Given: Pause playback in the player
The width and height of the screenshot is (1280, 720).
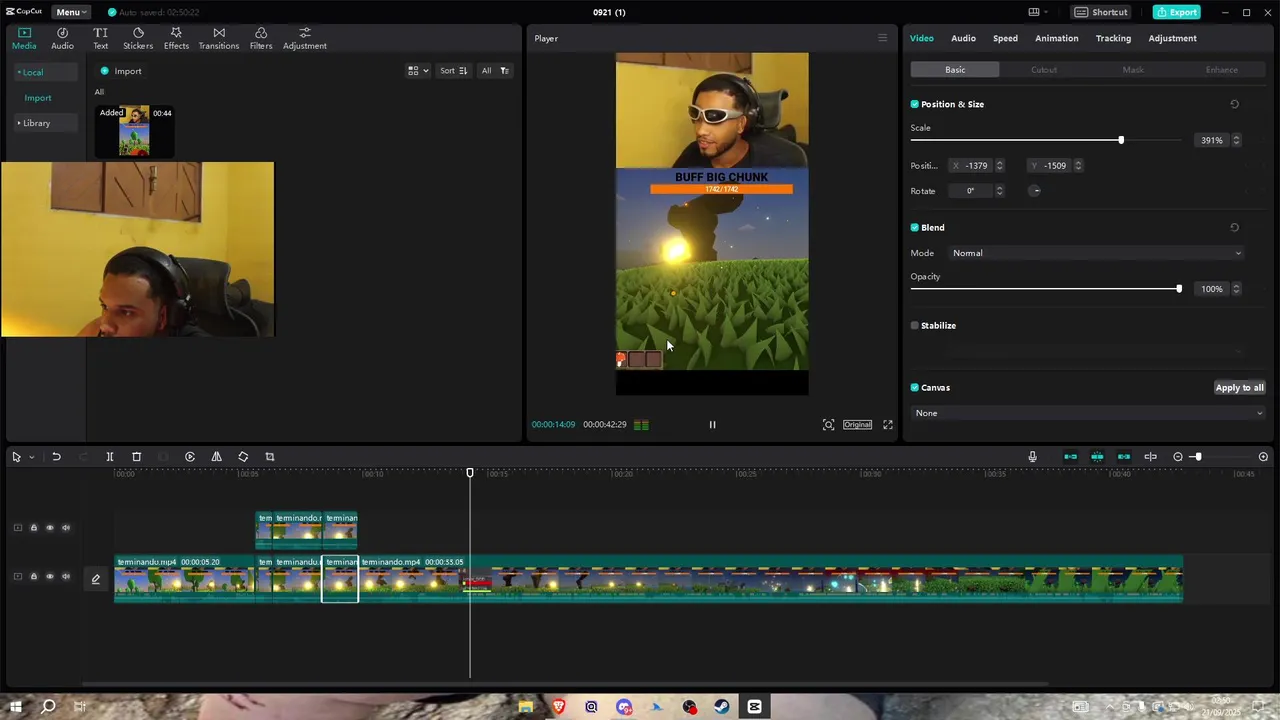Looking at the screenshot, I should [x=712, y=425].
